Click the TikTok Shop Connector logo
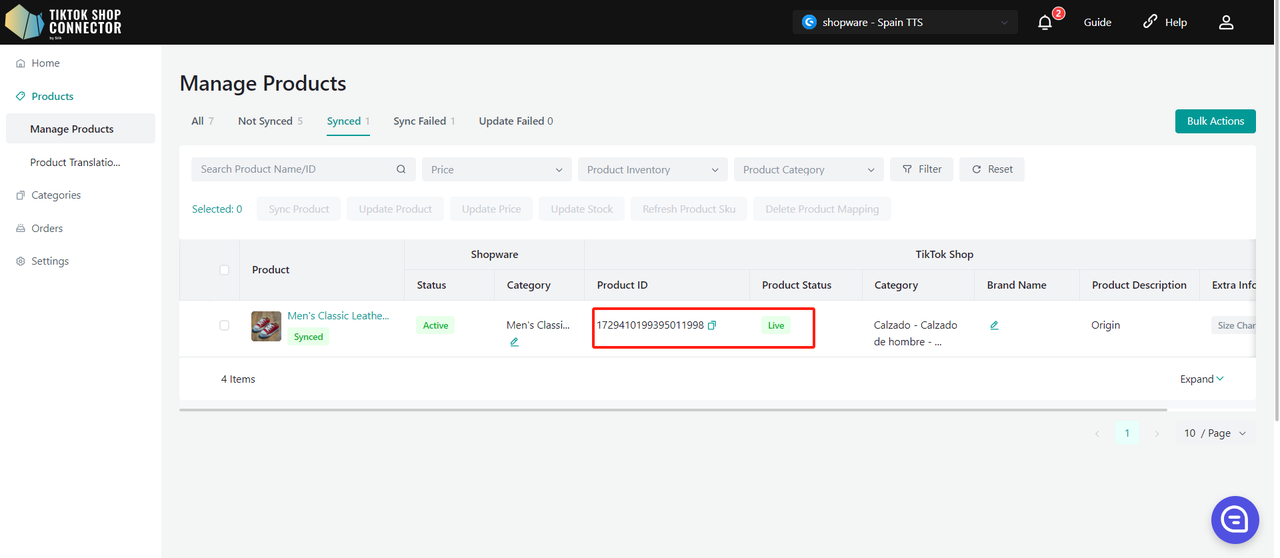This screenshot has width=1280, height=558. click(x=64, y=22)
